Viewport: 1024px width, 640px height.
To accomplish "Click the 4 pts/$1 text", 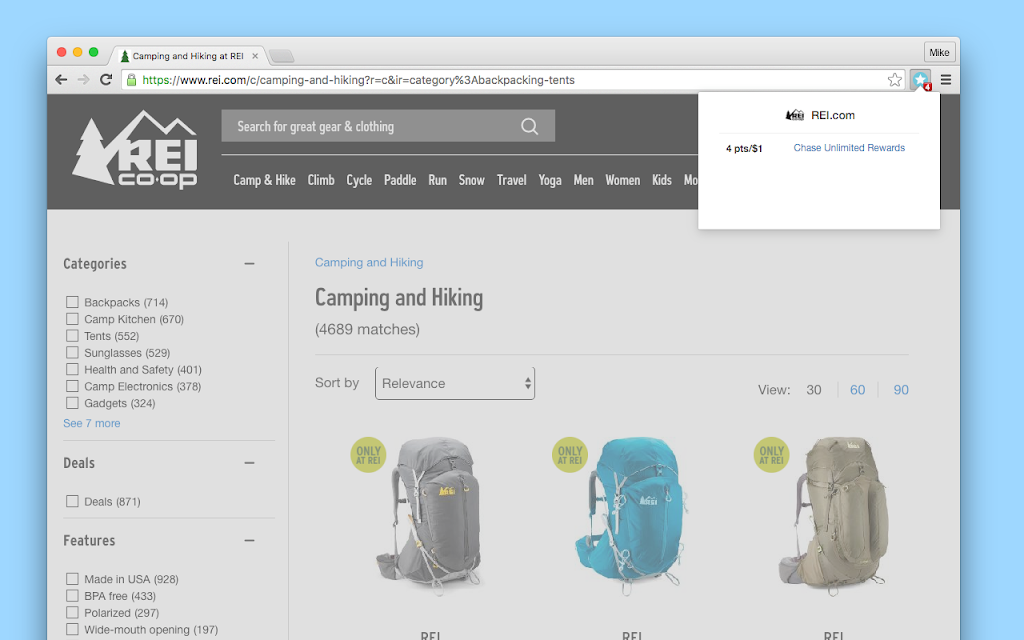I will pos(744,148).
